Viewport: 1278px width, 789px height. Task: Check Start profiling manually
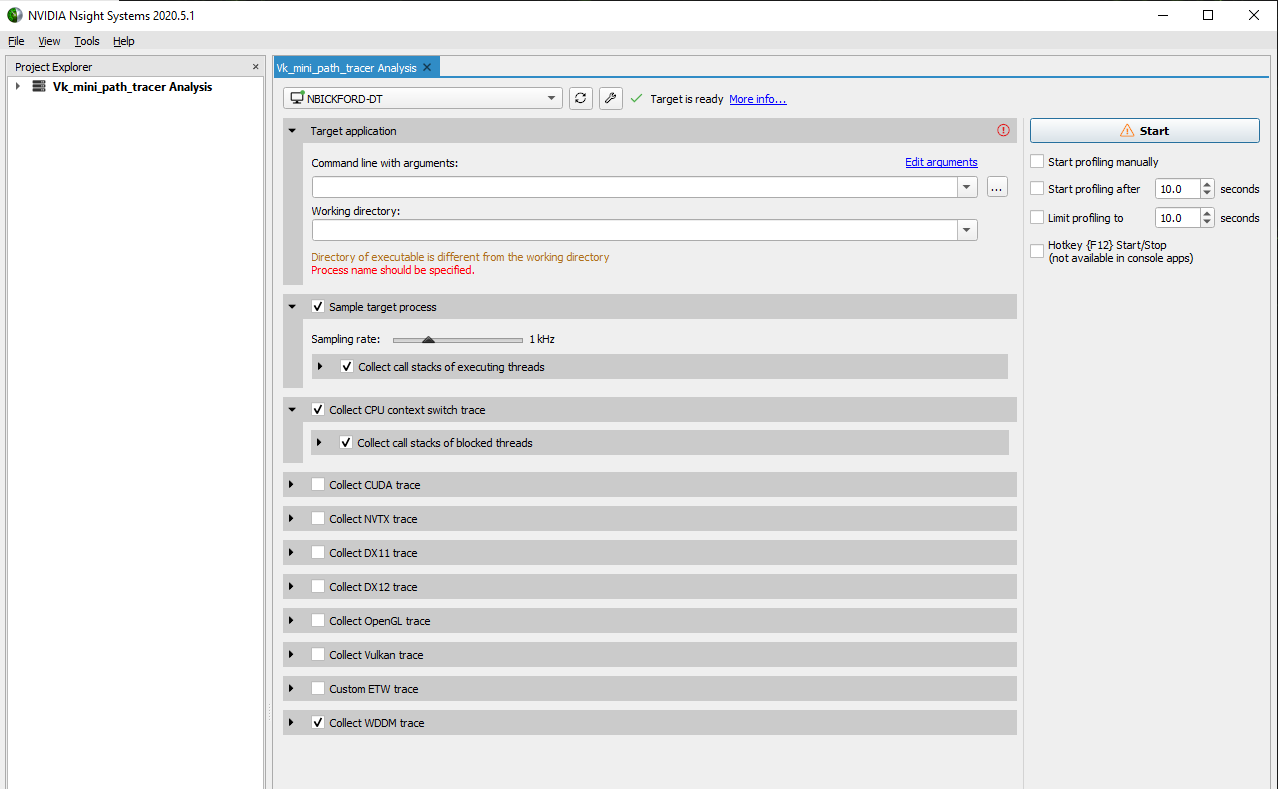tap(1037, 161)
